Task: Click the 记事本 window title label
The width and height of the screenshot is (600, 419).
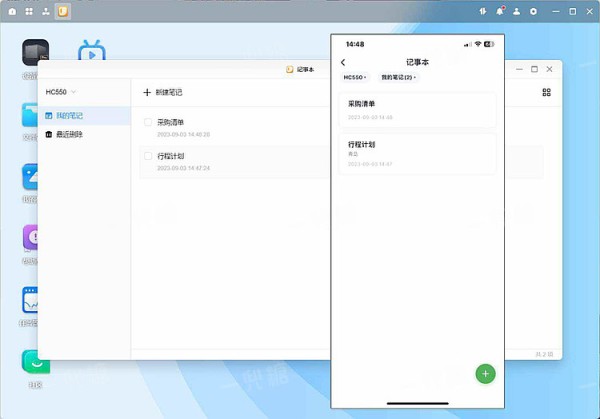Action: [305, 69]
